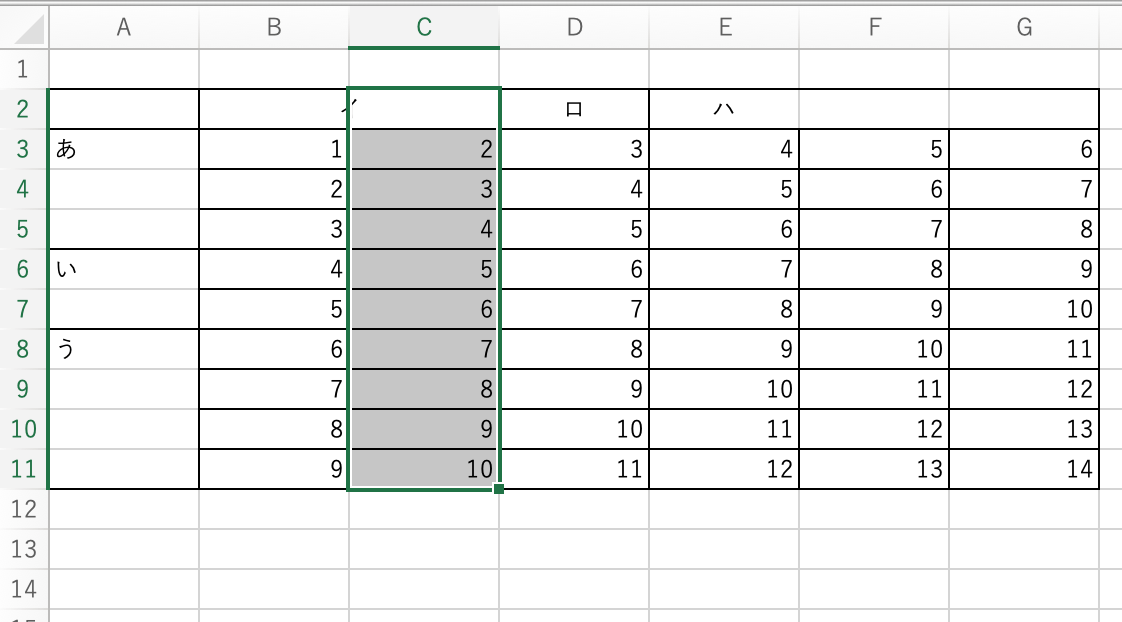Select the cell containing い
The height and width of the screenshot is (622, 1122).
coord(124,269)
